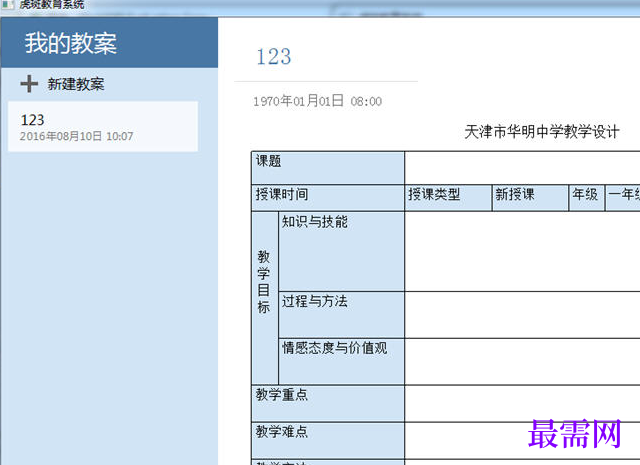This screenshot has height=465, width=640.
Task: Click the empty field beside 过程与方法
Action: [x=522, y=315]
